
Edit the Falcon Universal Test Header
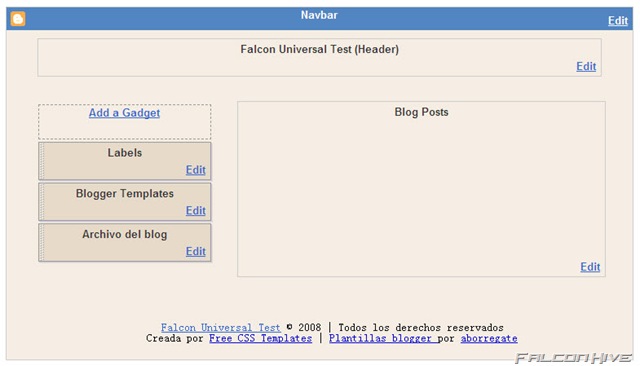(x=586, y=66)
